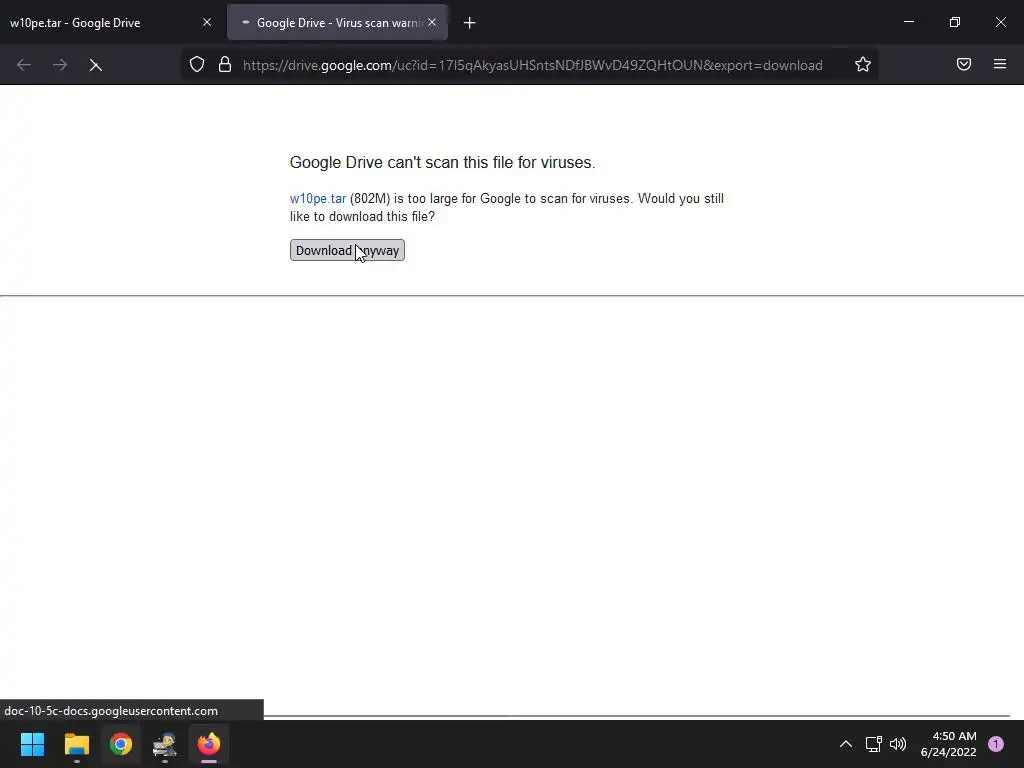The height and width of the screenshot is (768, 1024).
Task: Restore down the Firefox window
Action: click(955, 22)
